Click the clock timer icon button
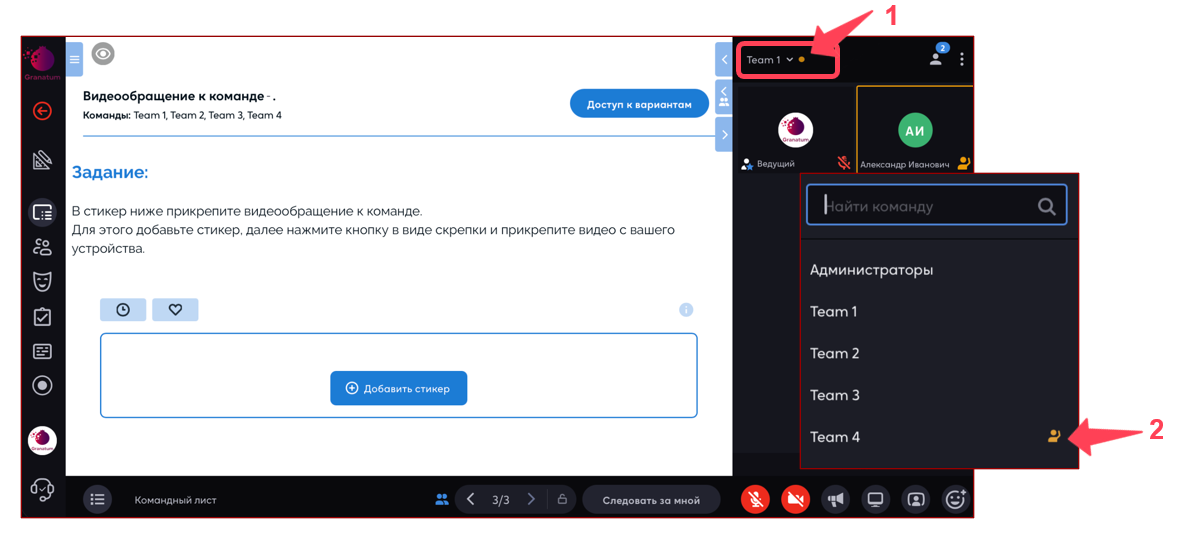The image size is (1188, 534). click(x=123, y=310)
